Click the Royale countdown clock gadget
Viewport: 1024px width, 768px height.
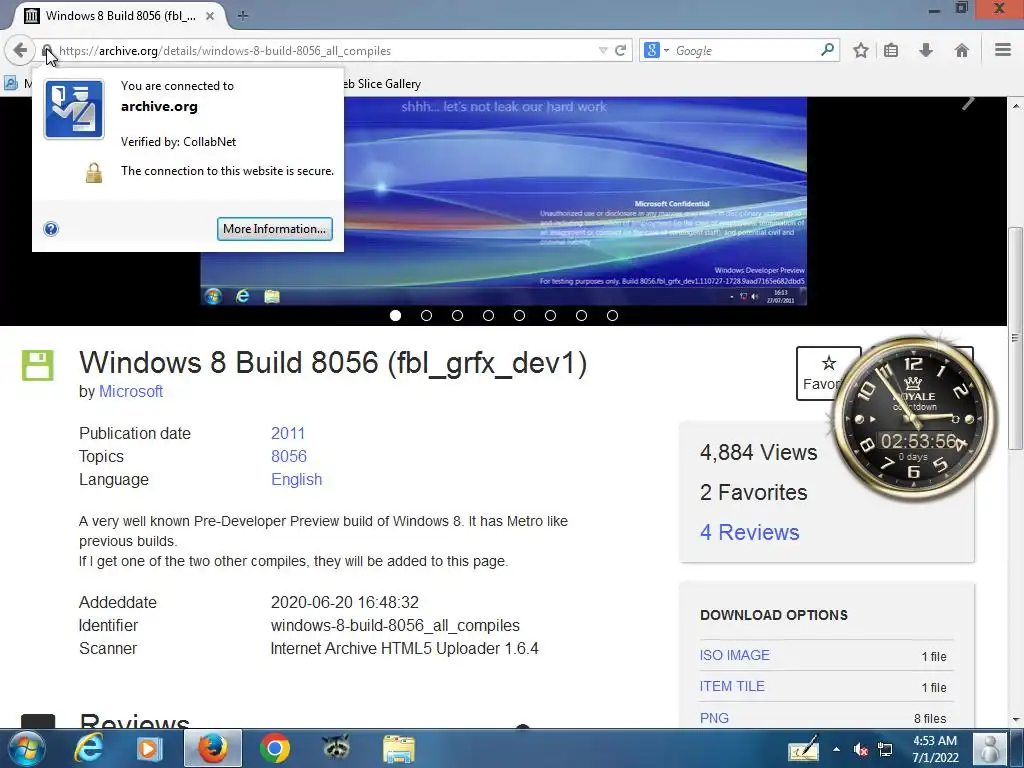[913, 419]
